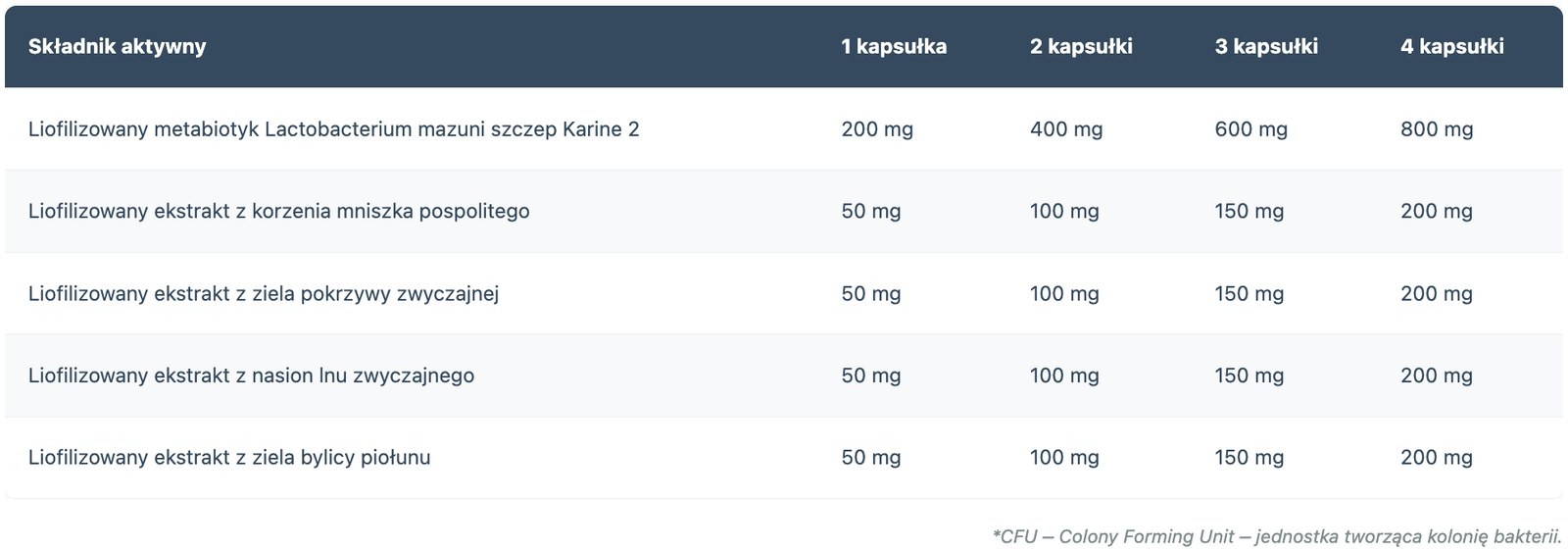Click the '3 kapsułki' column header
This screenshot has height=551, width=1568.
tap(1266, 46)
